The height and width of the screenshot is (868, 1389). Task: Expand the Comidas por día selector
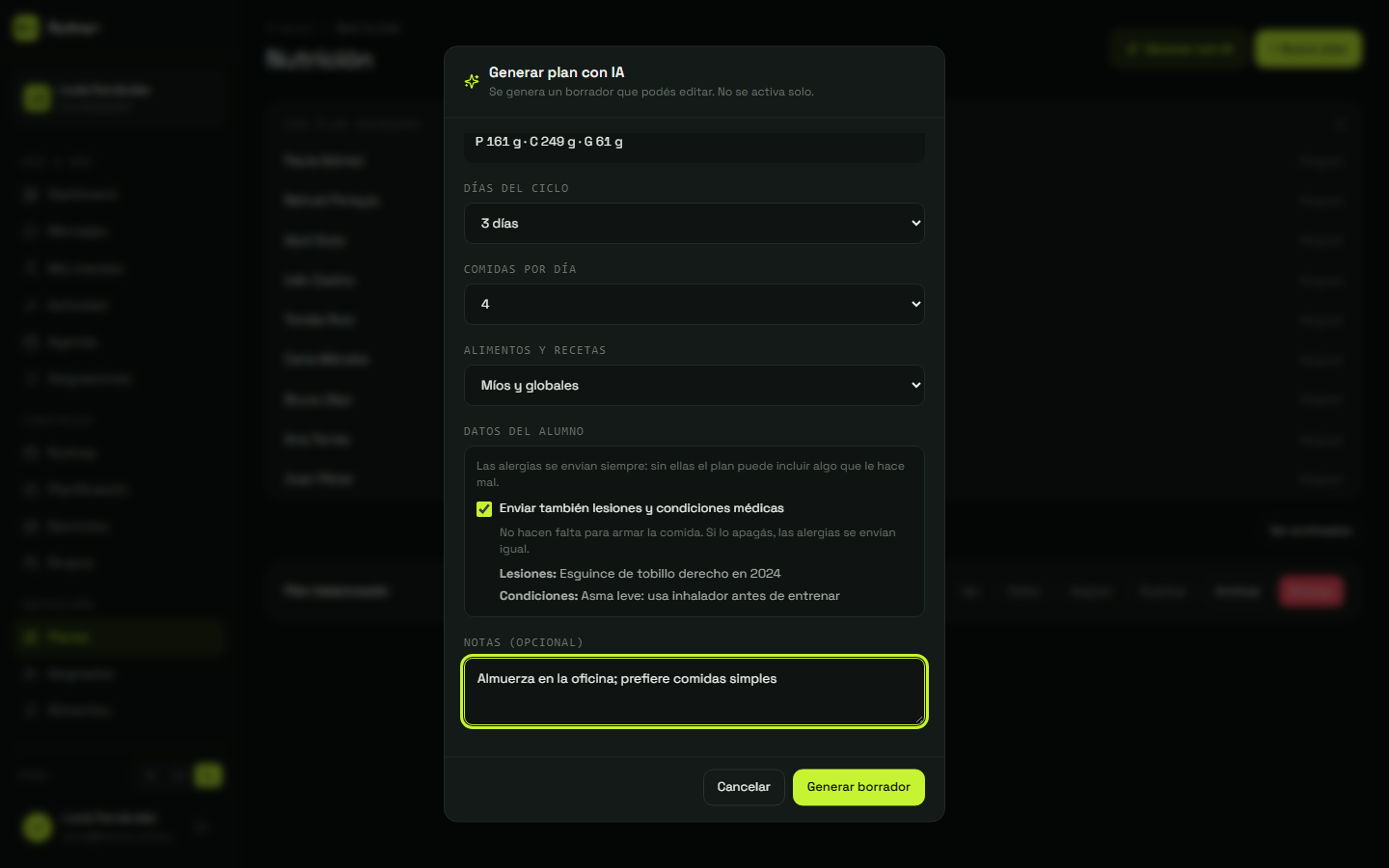click(x=694, y=304)
